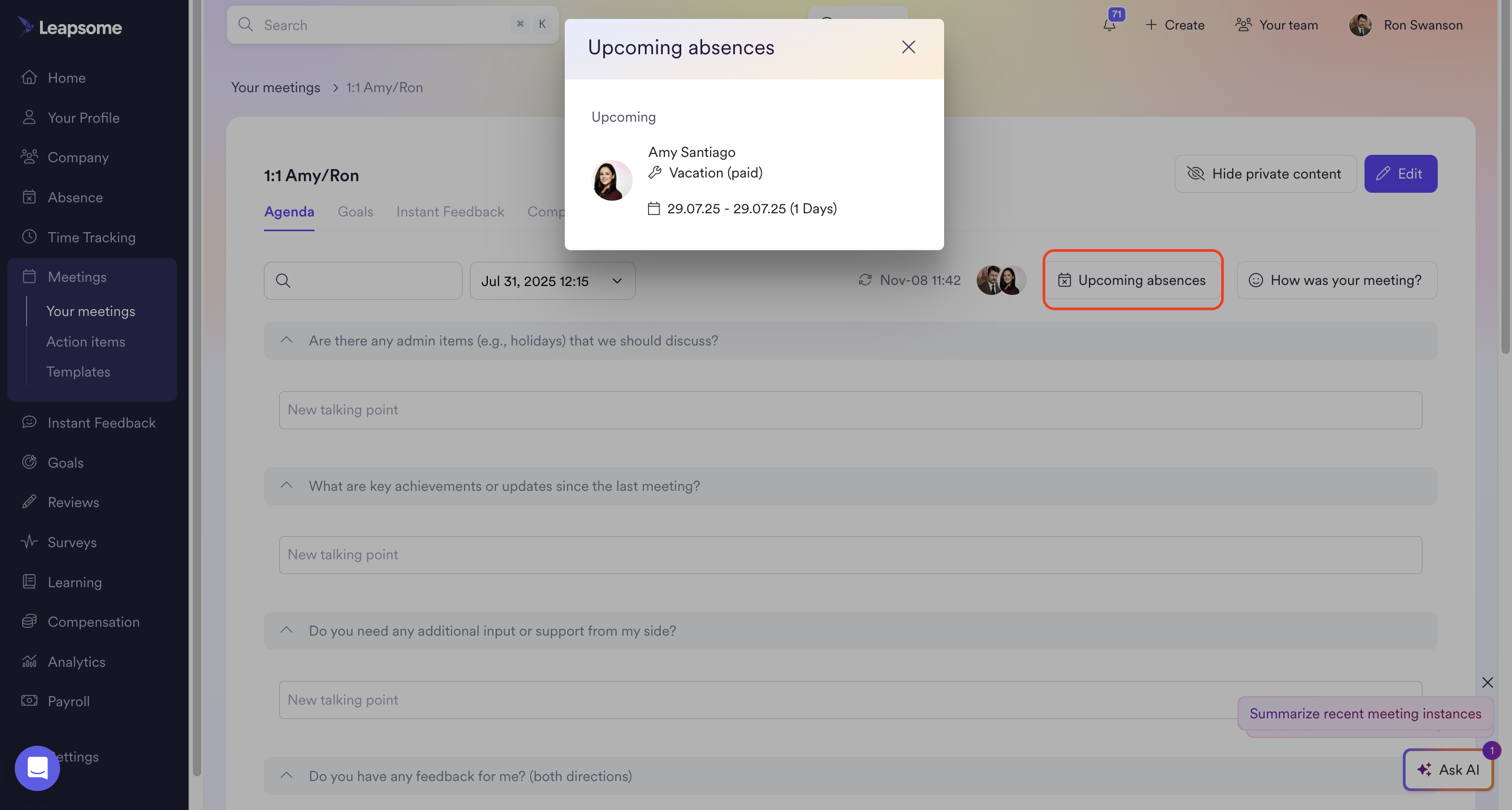Click How was your meeting?

tap(1337, 280)
